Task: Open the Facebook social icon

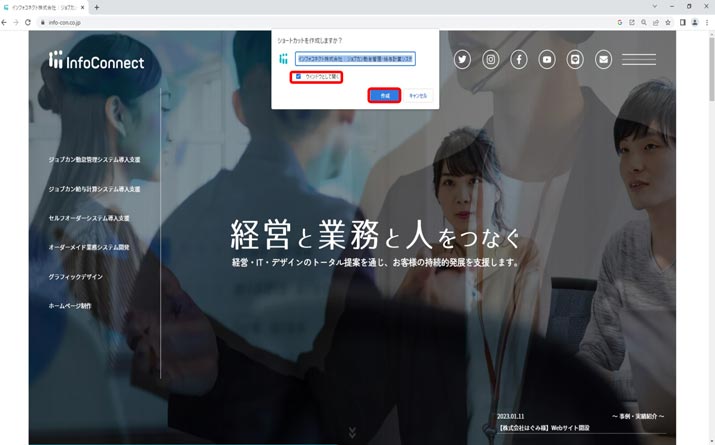Action: pyautogui.click(x=519, y=60)
